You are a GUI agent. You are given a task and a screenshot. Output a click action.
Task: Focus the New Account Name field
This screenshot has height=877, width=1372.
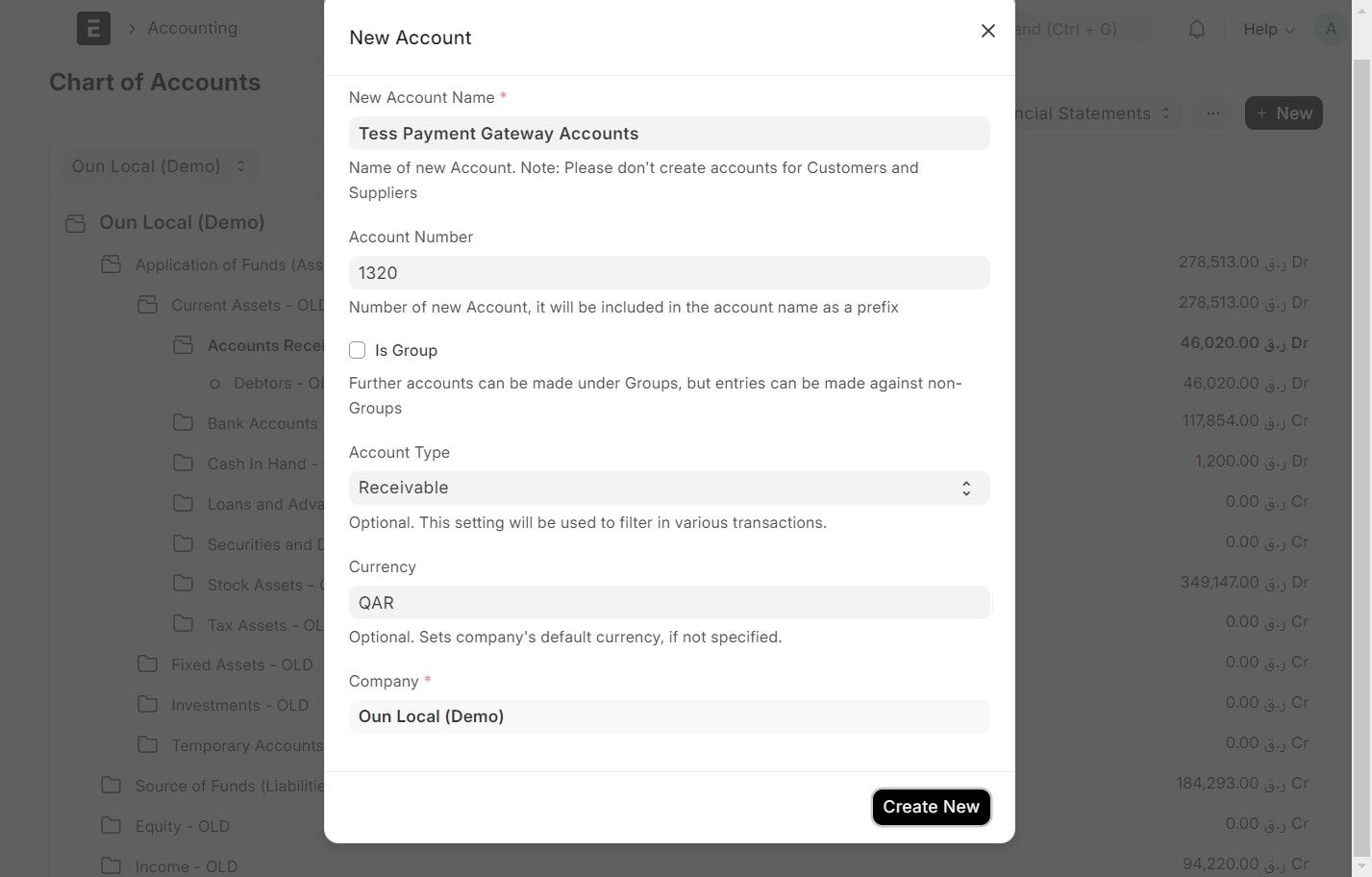[668, 134]
